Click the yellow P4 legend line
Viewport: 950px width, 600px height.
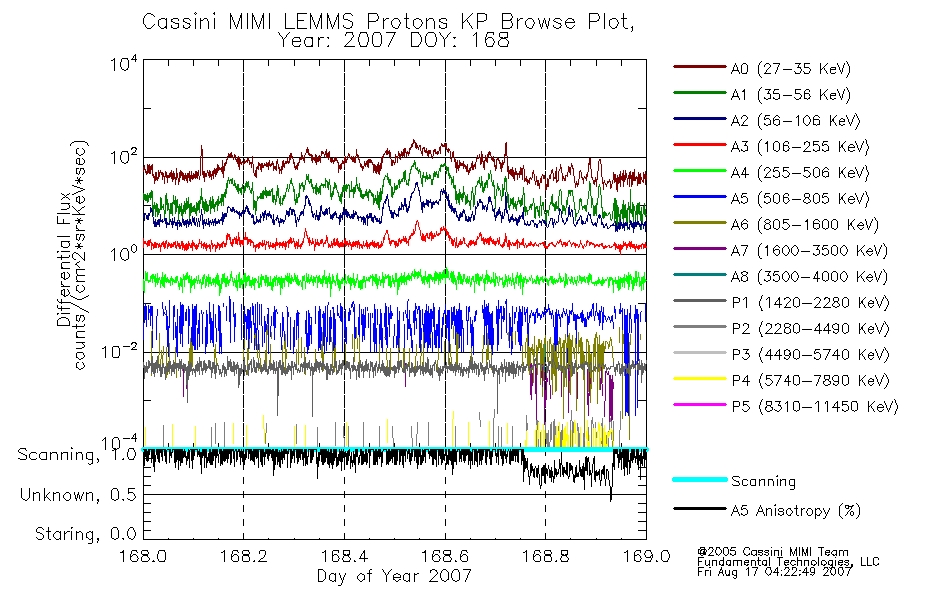[x=700, y=379]
